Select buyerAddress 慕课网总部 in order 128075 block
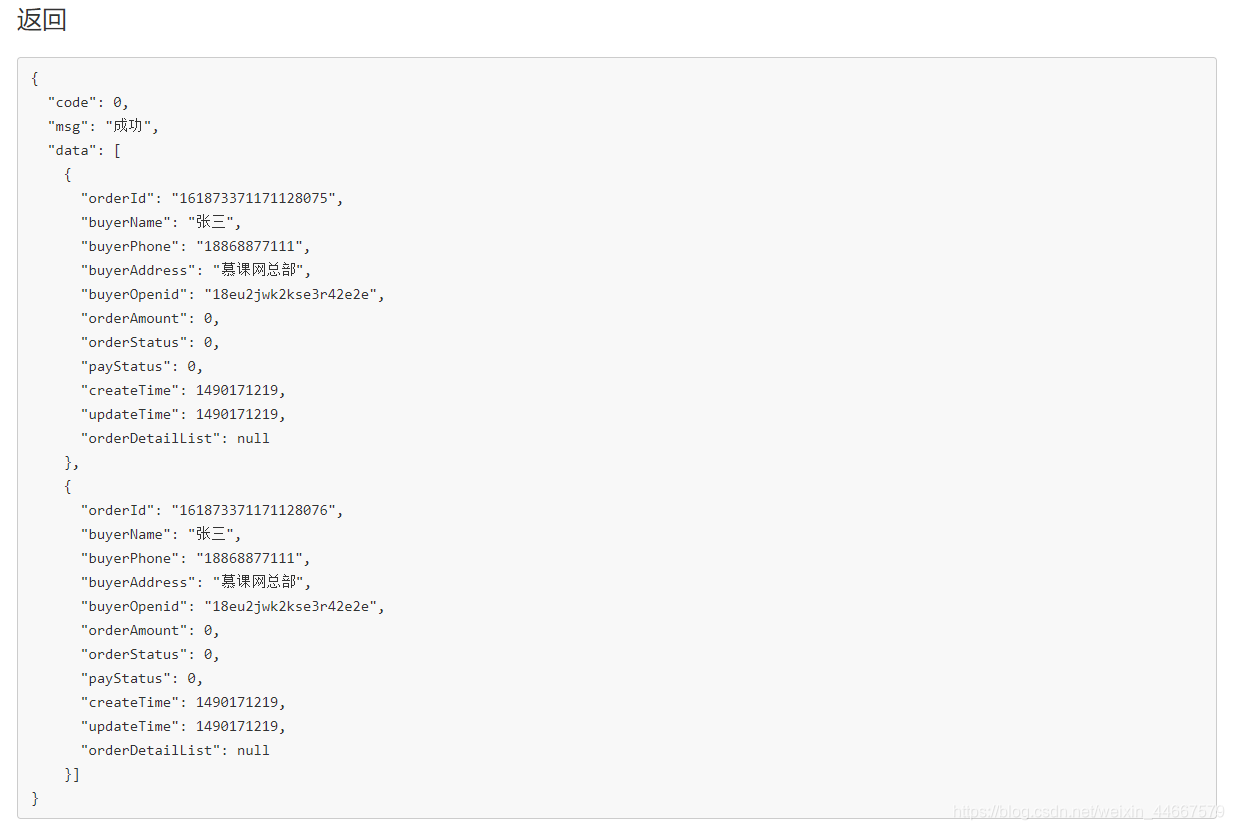This screenshot has width=1234, height=830. point(196,270)
